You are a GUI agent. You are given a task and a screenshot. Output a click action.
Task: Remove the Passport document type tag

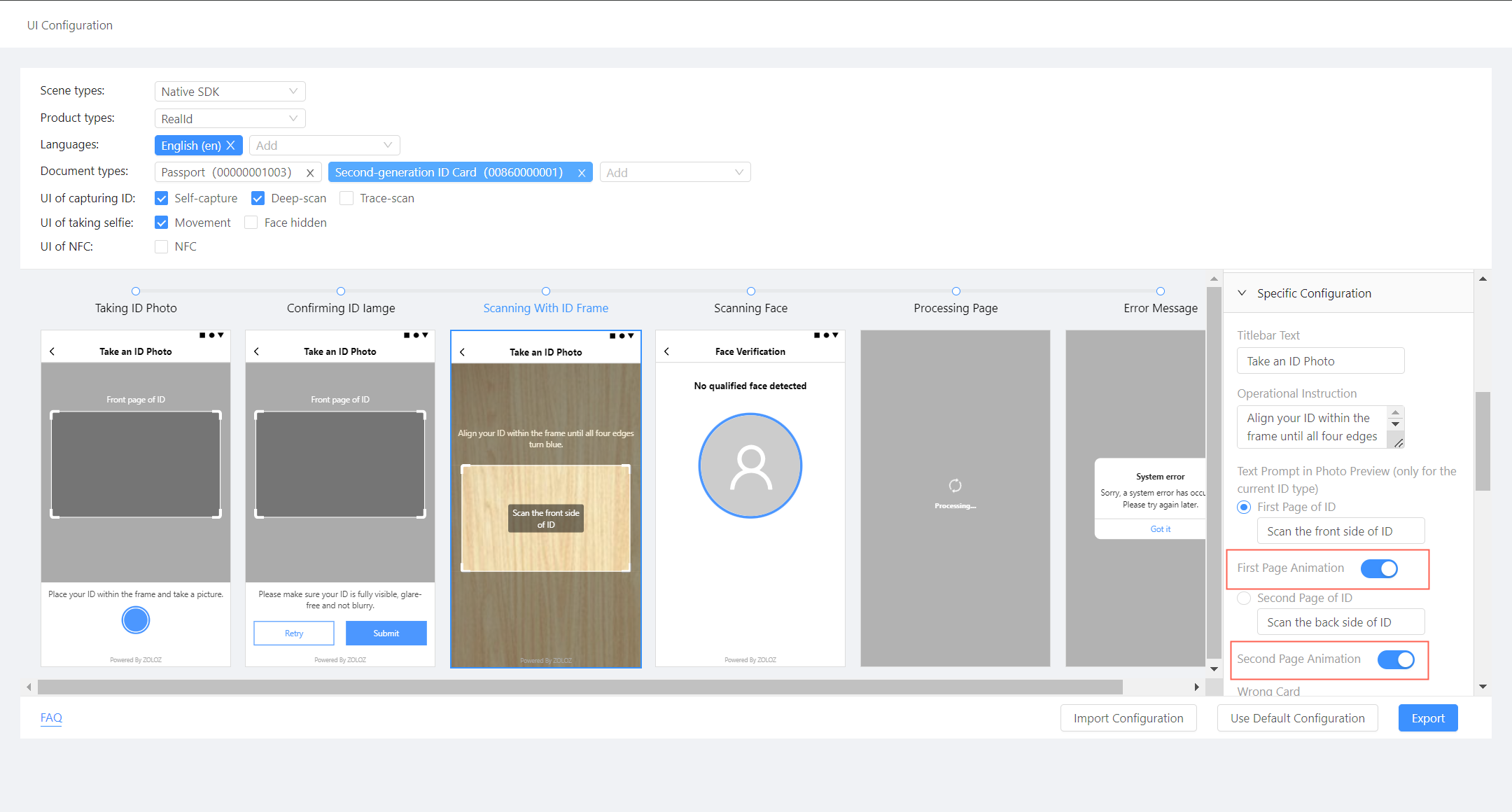click(310, 173)
